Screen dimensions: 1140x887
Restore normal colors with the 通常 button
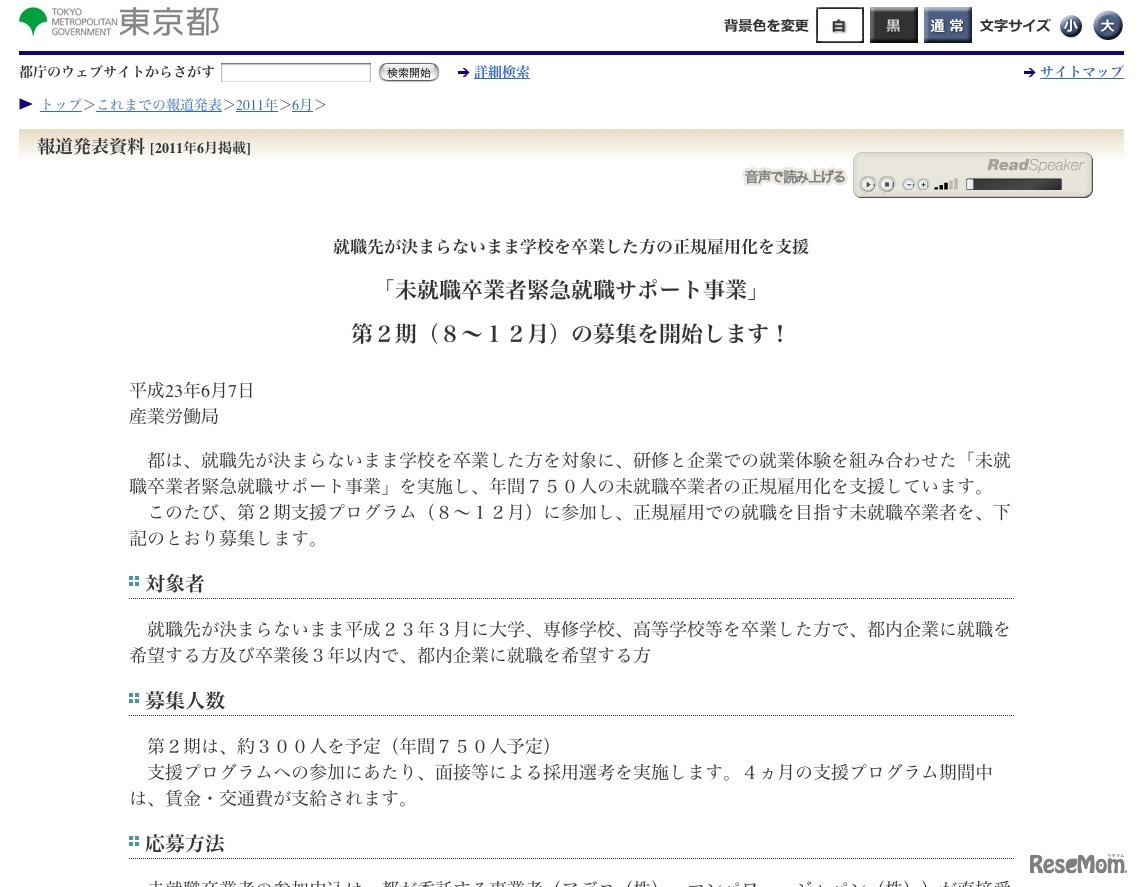pyautogui.click(x=947, y=25)
